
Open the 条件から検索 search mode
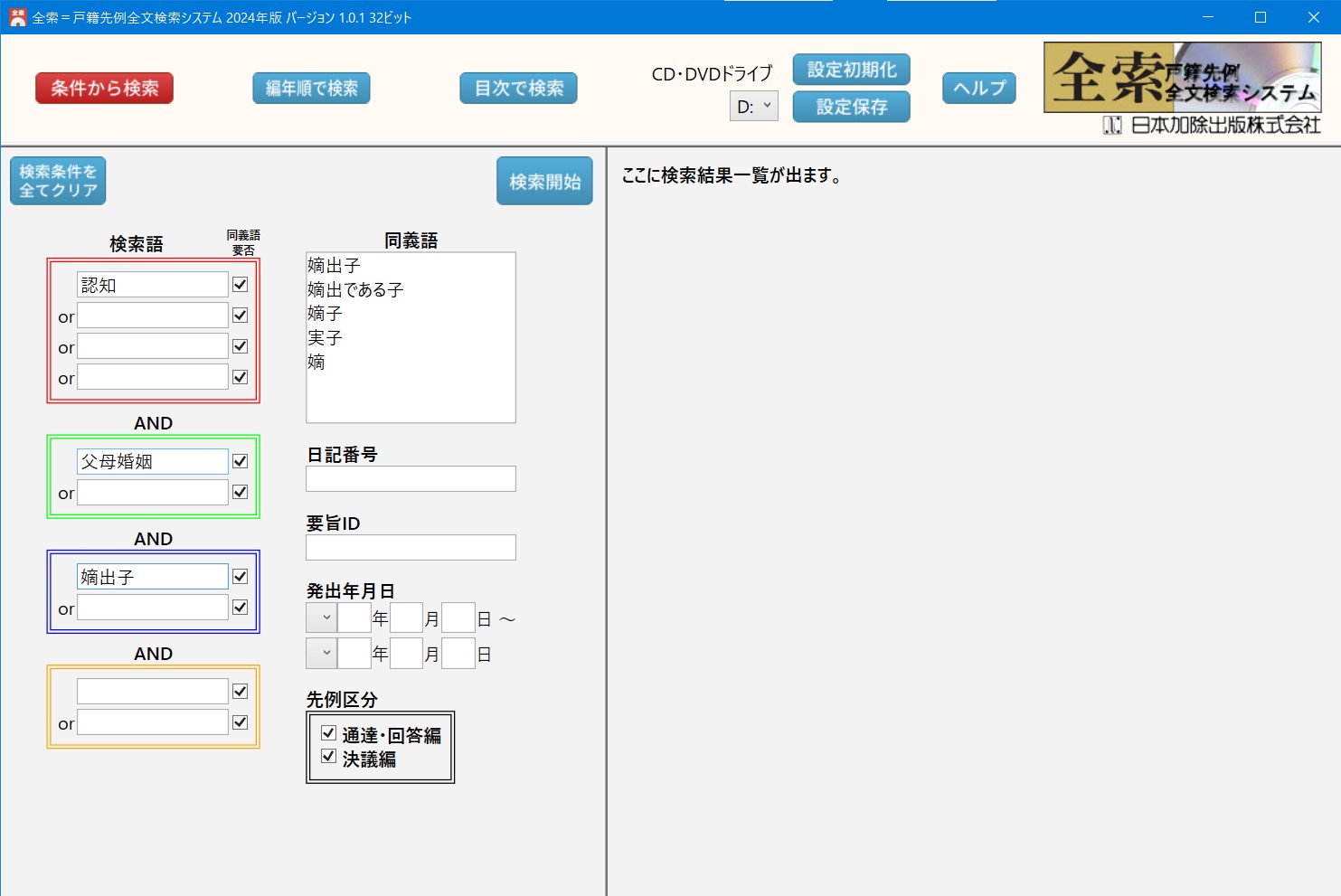click(104, 89)
